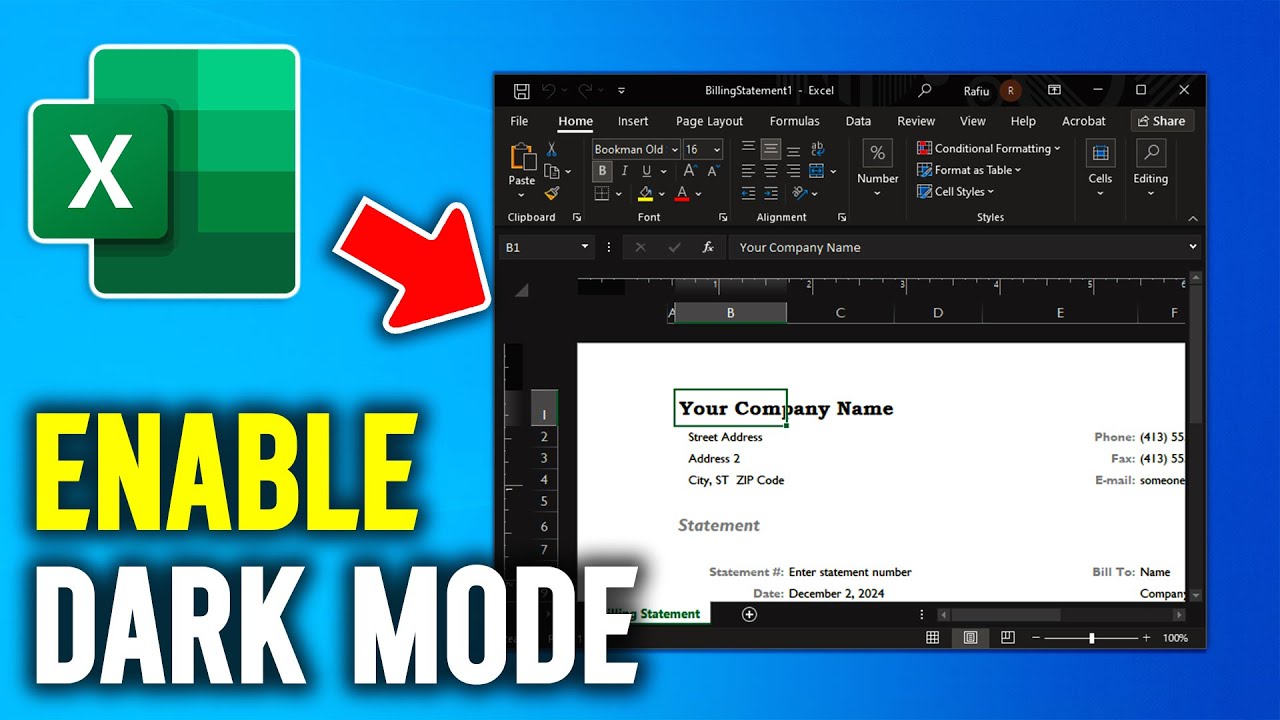Apply the yellow fill color
The image size is (1280, 720).
click(646, 193)
